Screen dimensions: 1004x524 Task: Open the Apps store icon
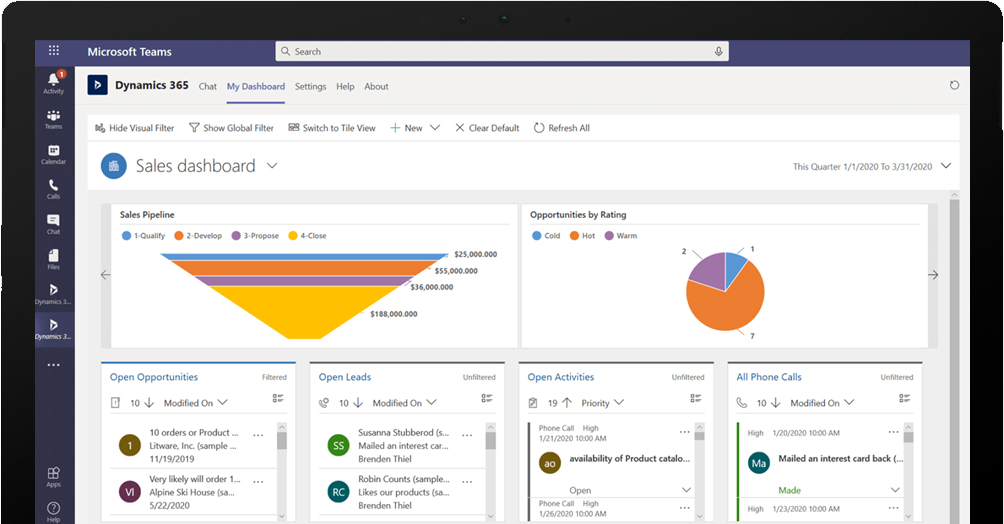(x=54, y=477)
